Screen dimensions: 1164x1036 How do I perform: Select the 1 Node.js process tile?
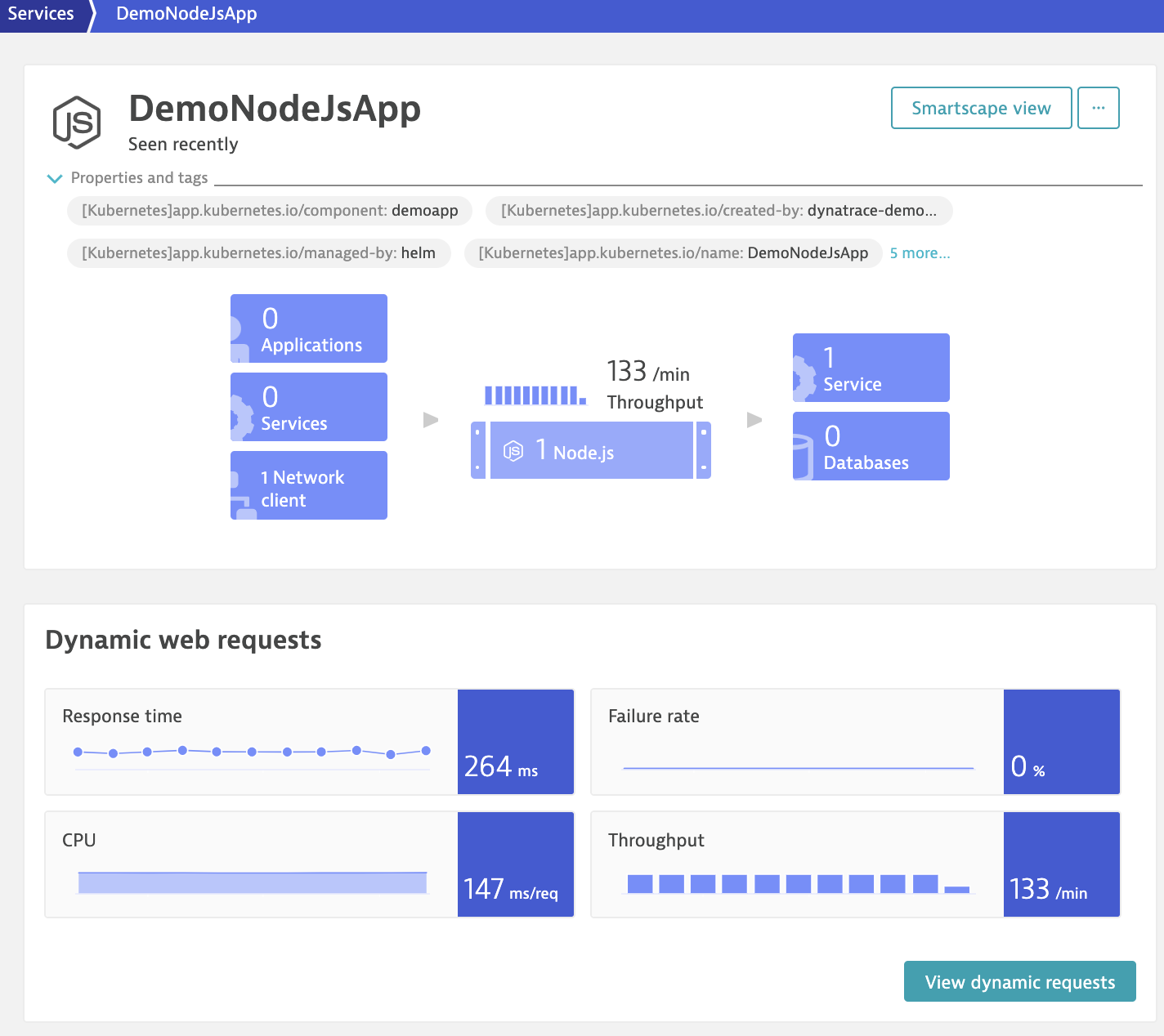[x=591, y=450]
